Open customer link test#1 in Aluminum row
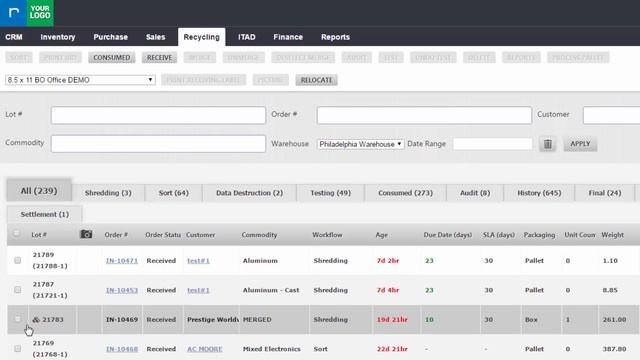The image size is (640, 360). (198, 260)
